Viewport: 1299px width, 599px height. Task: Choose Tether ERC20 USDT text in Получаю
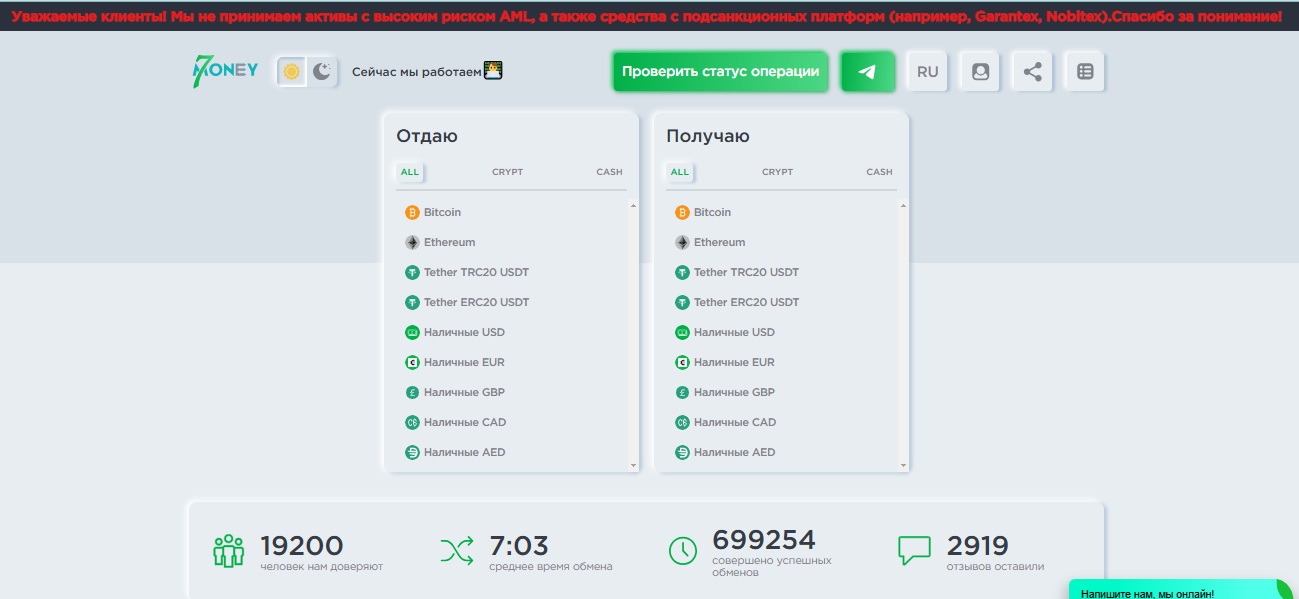coord(746,302)
